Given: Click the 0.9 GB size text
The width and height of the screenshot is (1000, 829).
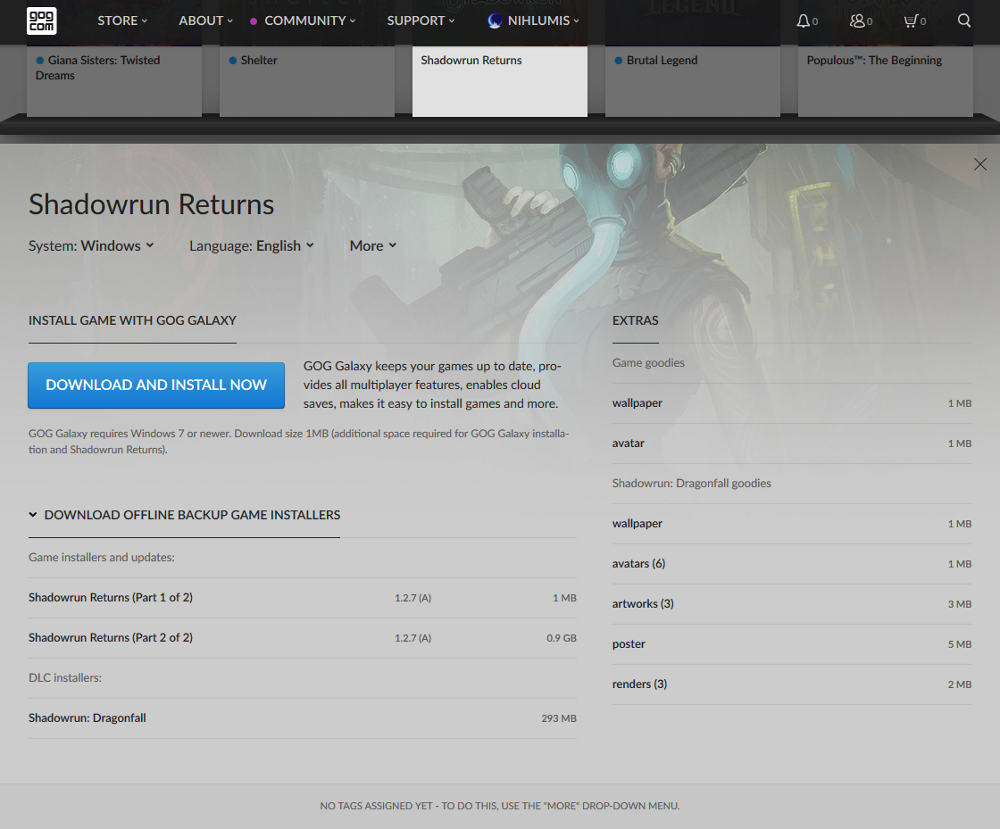Looking at the screenshot, I should pos(561,638).
